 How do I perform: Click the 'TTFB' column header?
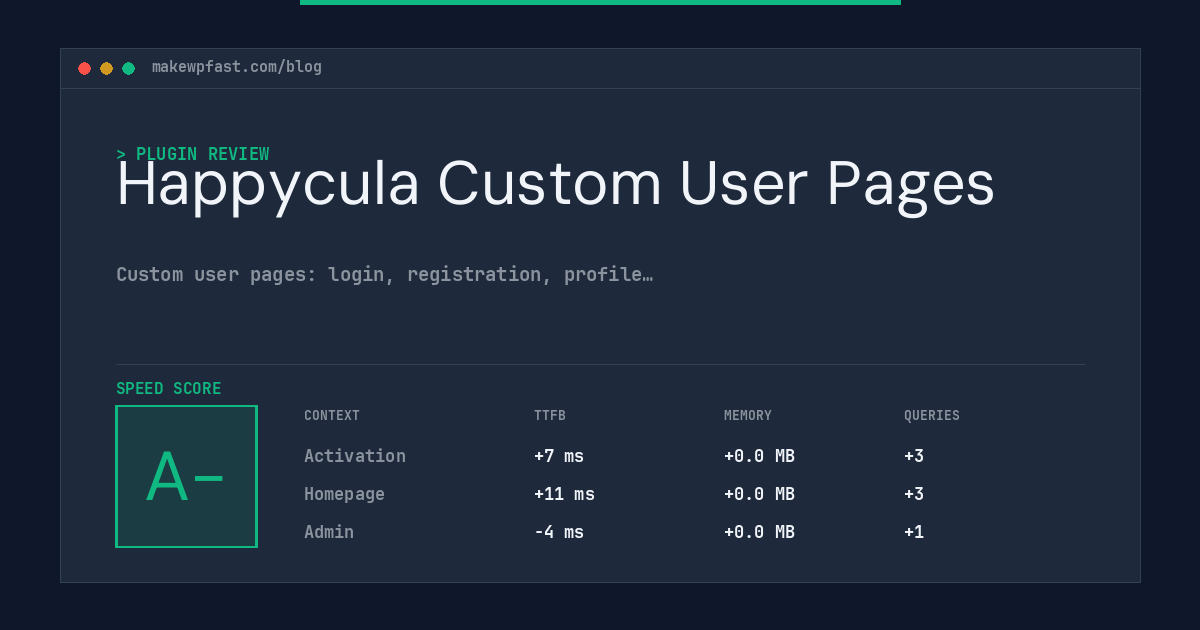(550, 416)
